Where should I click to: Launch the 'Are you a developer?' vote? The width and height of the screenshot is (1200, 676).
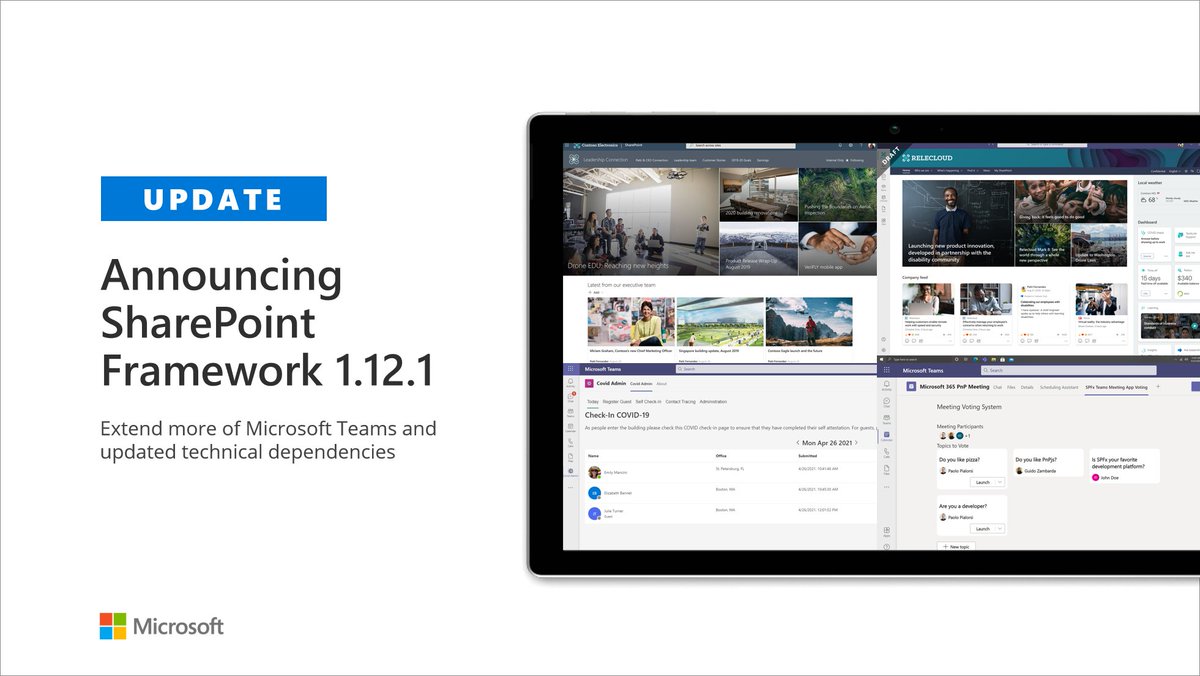(x=982, y=528)
